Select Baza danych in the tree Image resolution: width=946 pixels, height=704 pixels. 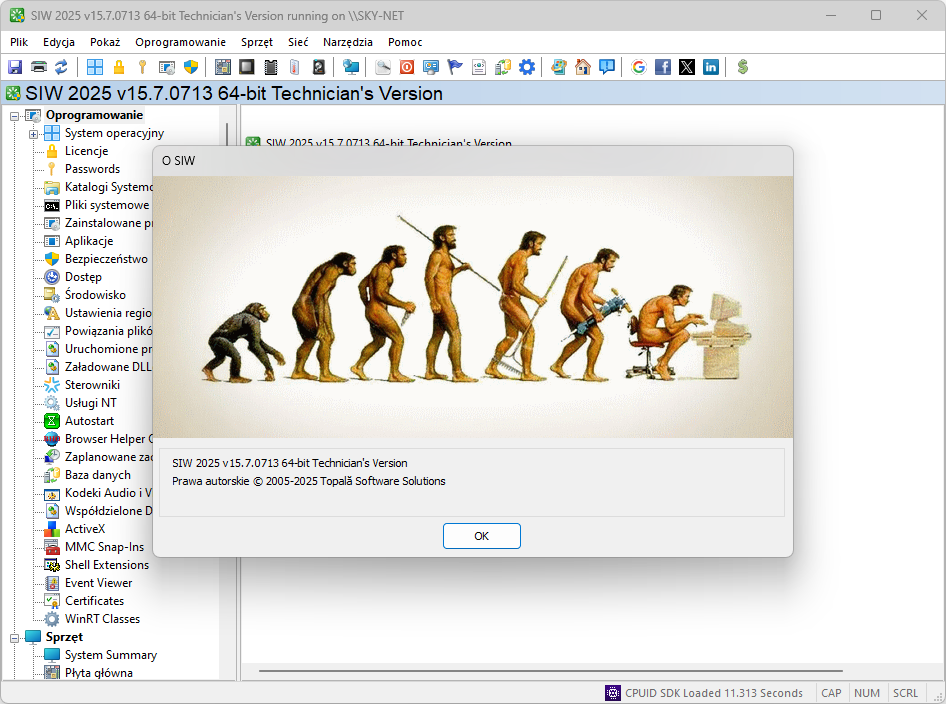(x=98, y=475)
